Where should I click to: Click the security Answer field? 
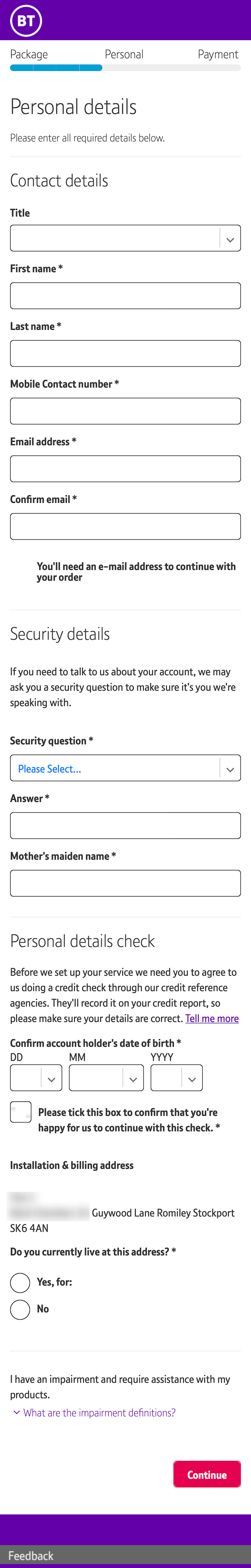coord(125,825)
